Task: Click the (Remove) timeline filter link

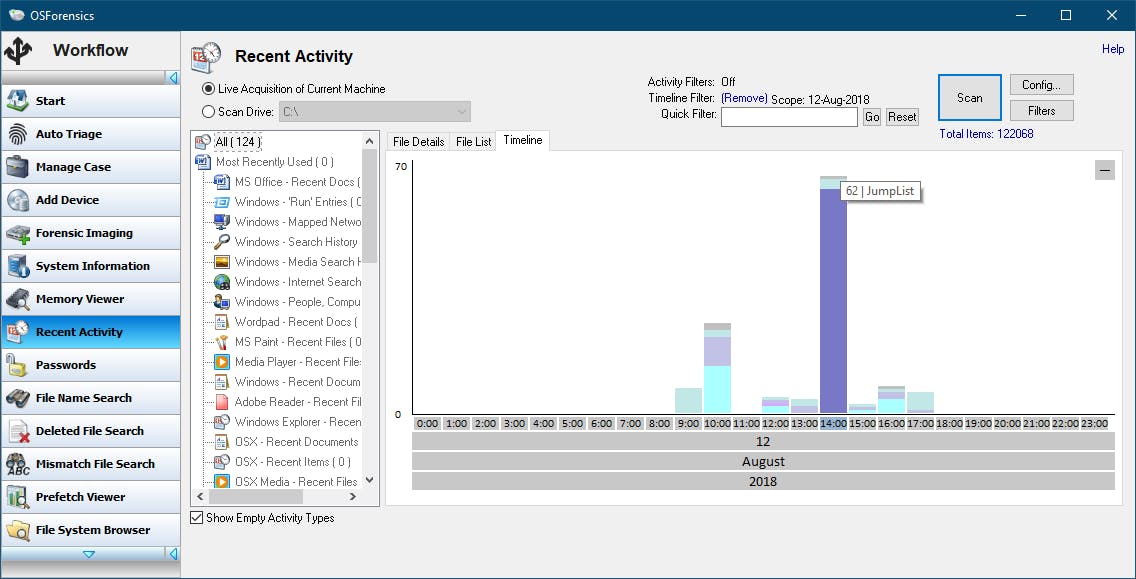Action: tap(744, 98)
